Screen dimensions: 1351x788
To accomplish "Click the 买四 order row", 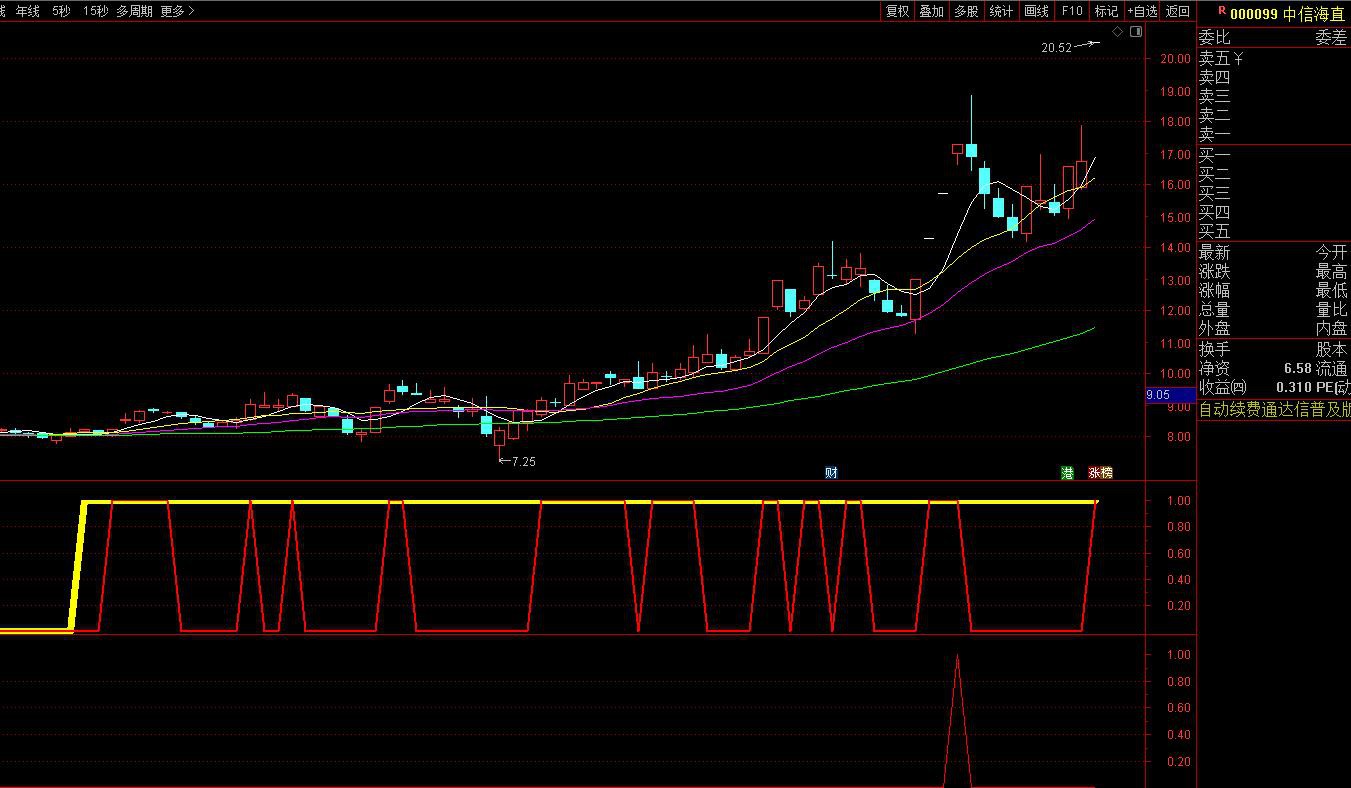I will pyautogui.click(x=1274, y=212).
